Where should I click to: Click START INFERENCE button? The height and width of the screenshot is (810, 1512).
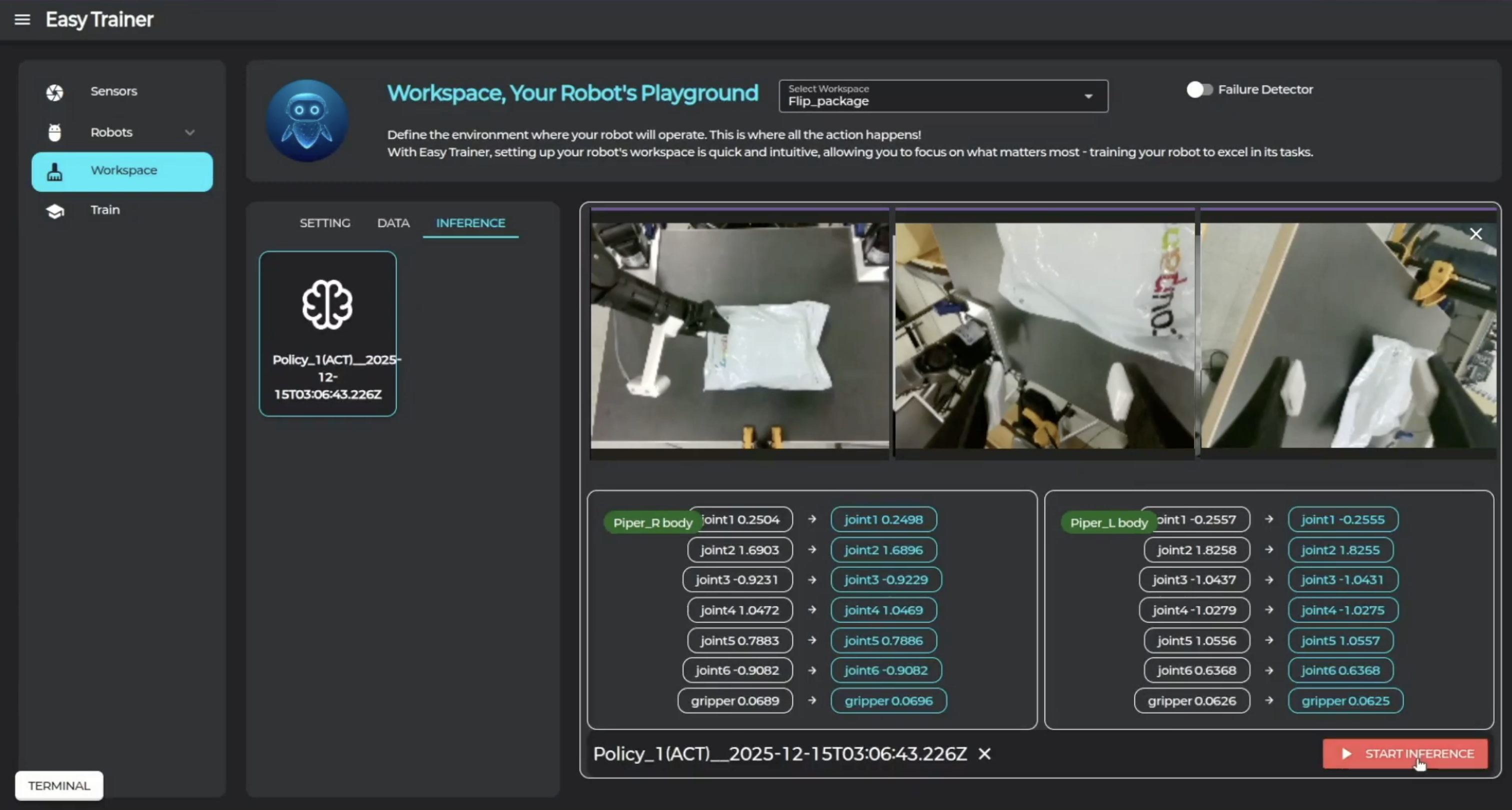coord(1405,753)
